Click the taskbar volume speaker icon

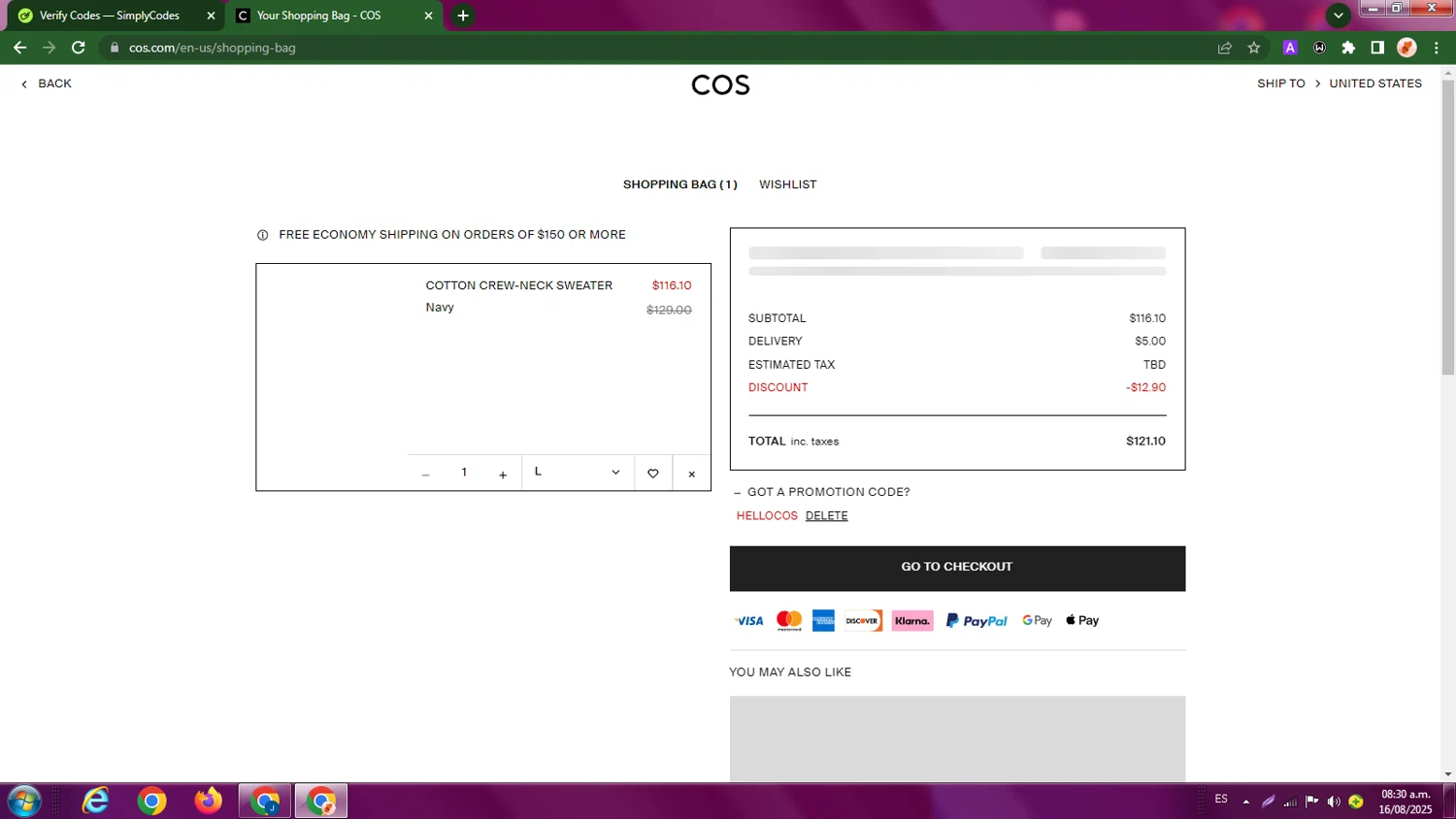(x=1334, y=802)
